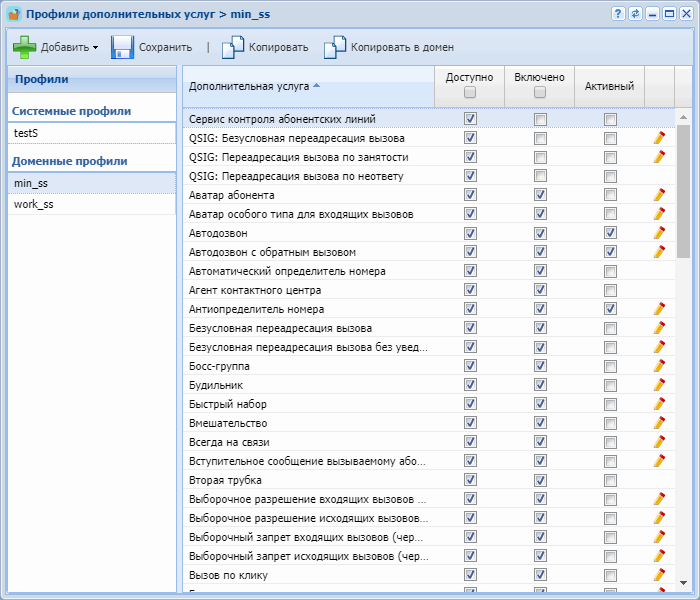Click the refresh icon in title bar
Image resolution: width=700 pixels, height=600 pixels.
click(635, 14)
